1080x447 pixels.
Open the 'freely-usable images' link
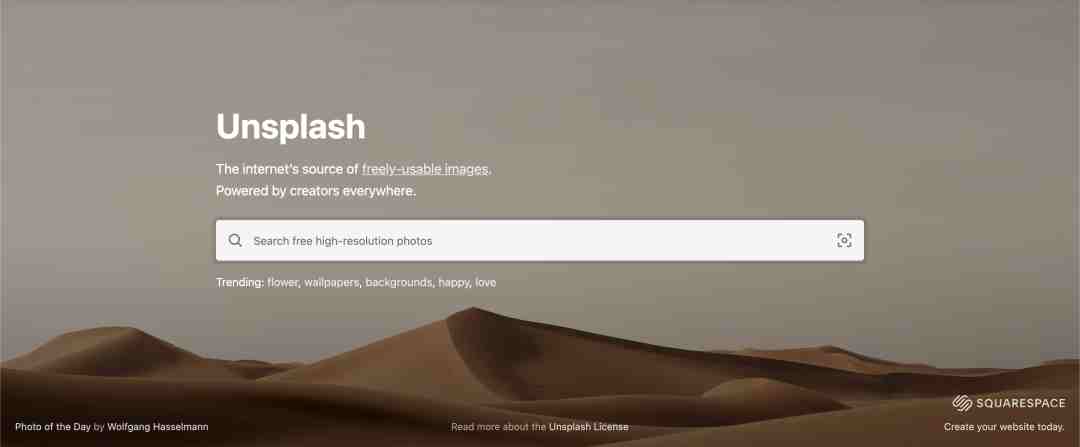pyautogui.click(x=425, y=169)
